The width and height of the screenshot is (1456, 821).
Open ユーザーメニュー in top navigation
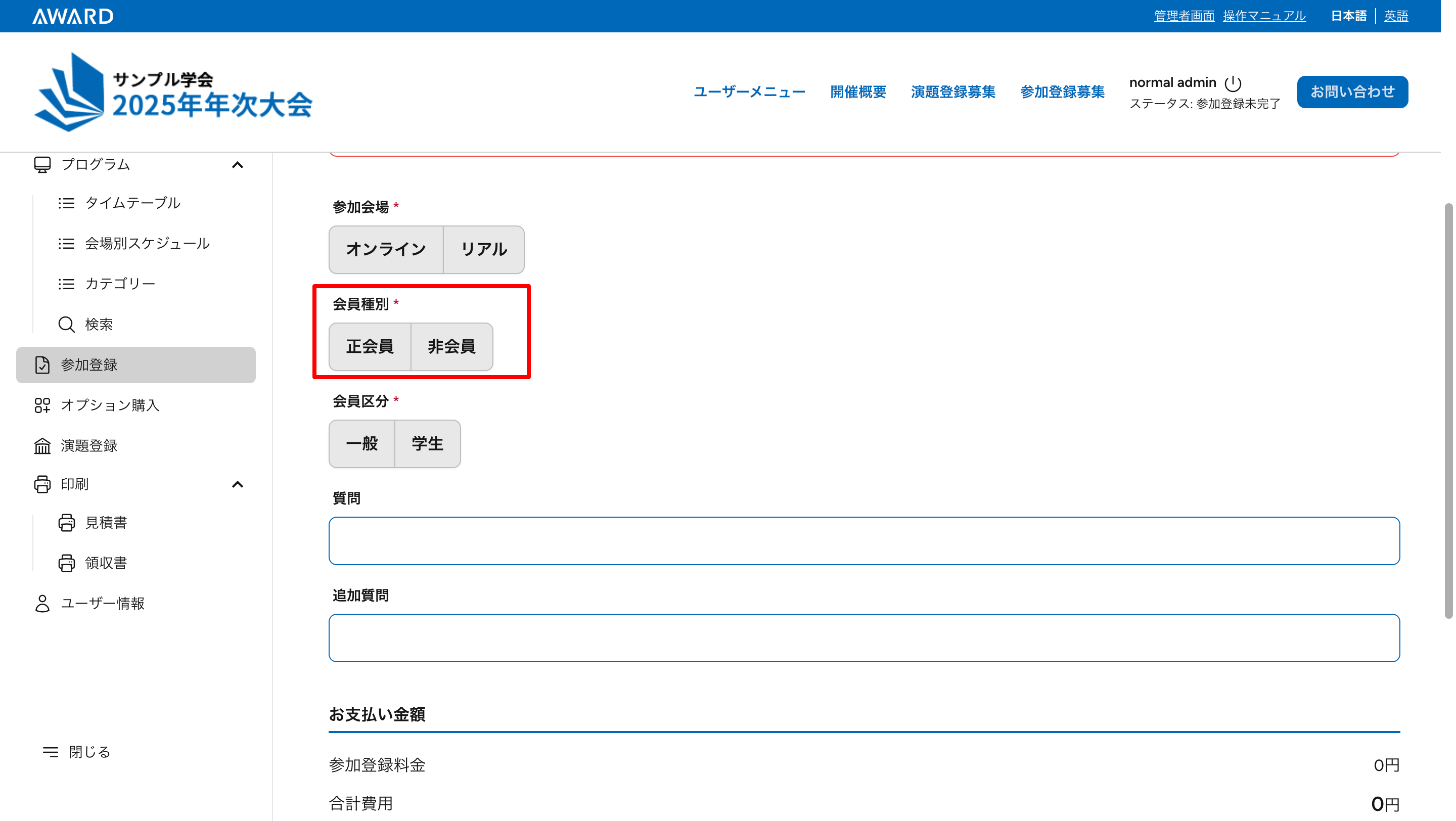pos(749,92)
